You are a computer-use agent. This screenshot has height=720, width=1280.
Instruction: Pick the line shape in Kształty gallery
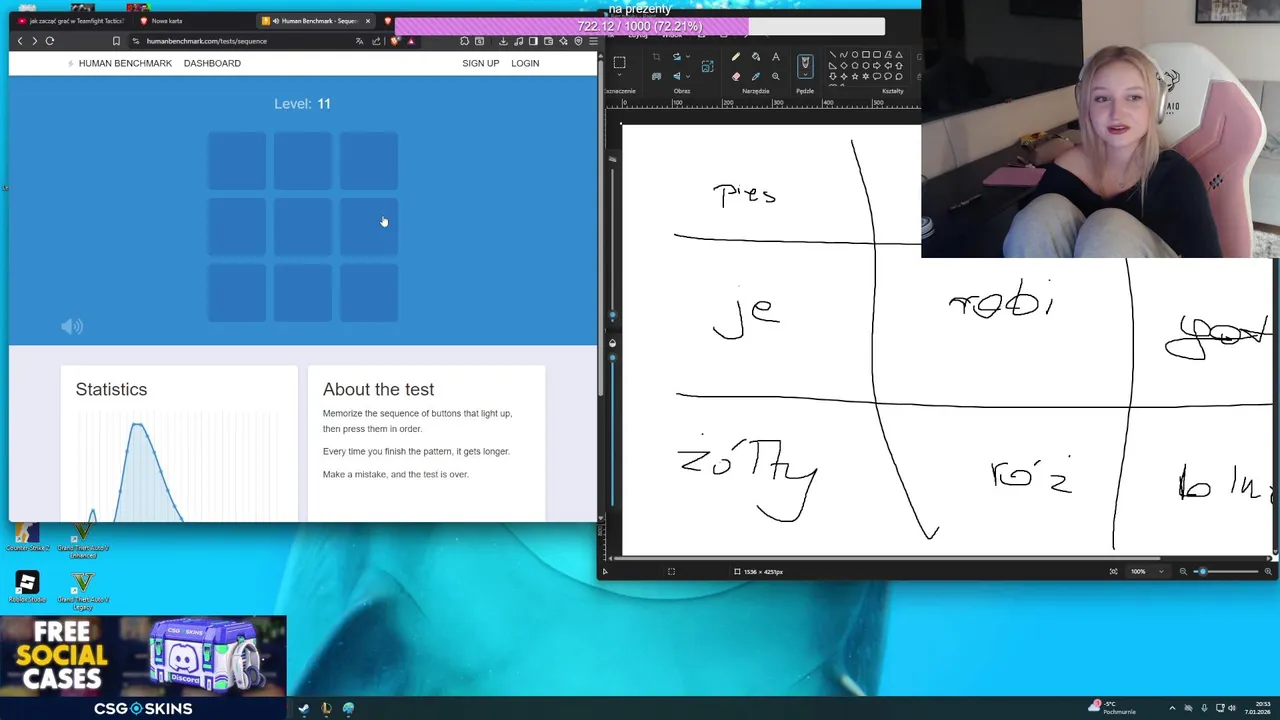(x=833, y=55)
